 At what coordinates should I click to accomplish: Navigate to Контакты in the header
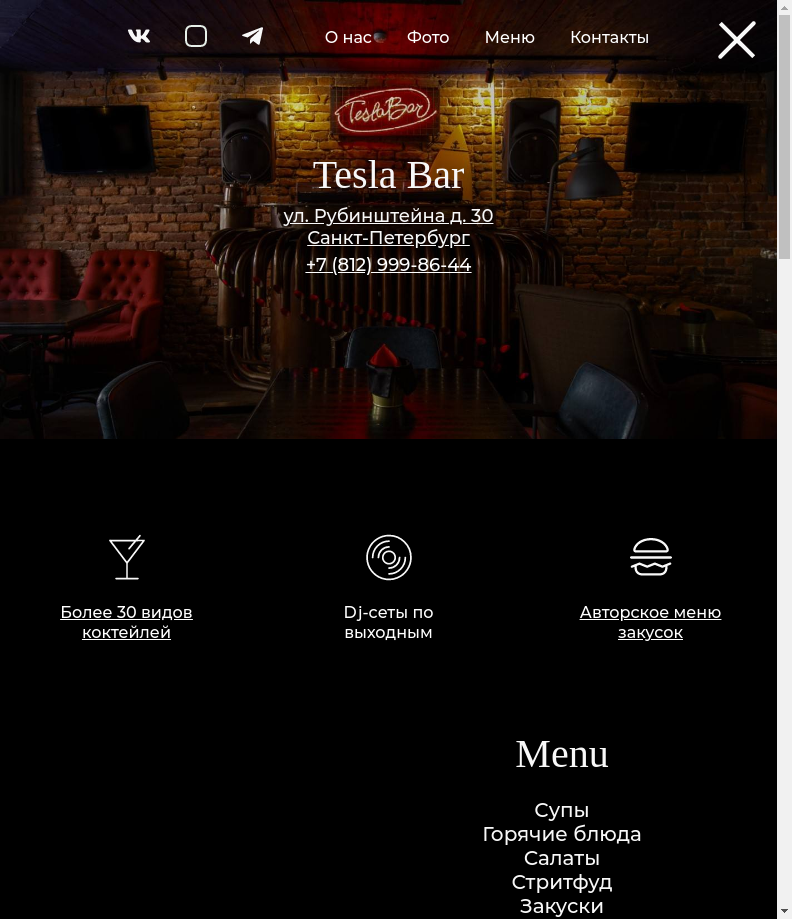pyautogui.click(x=610, y=38)
